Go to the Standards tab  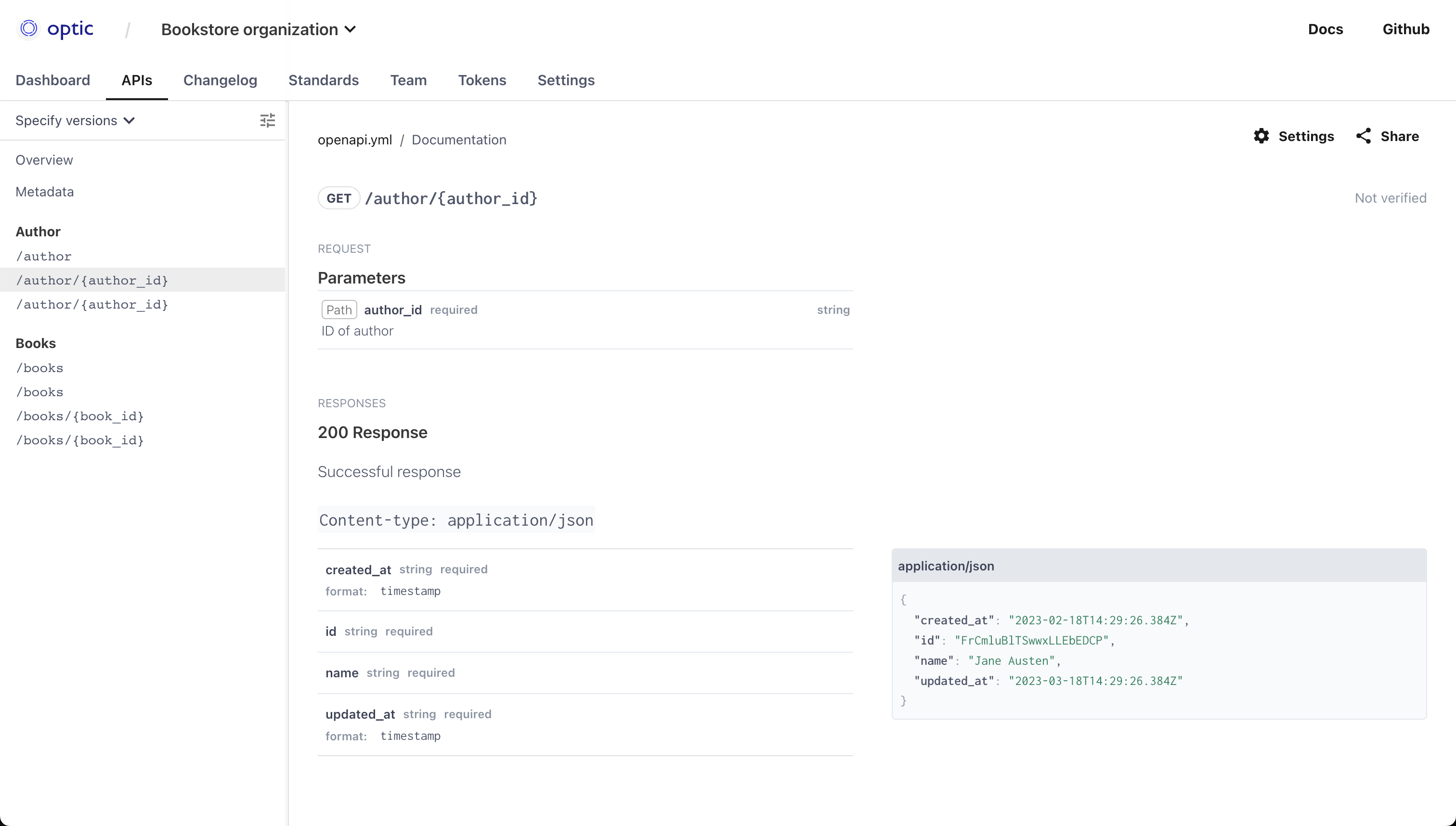(x=324, y=80)
